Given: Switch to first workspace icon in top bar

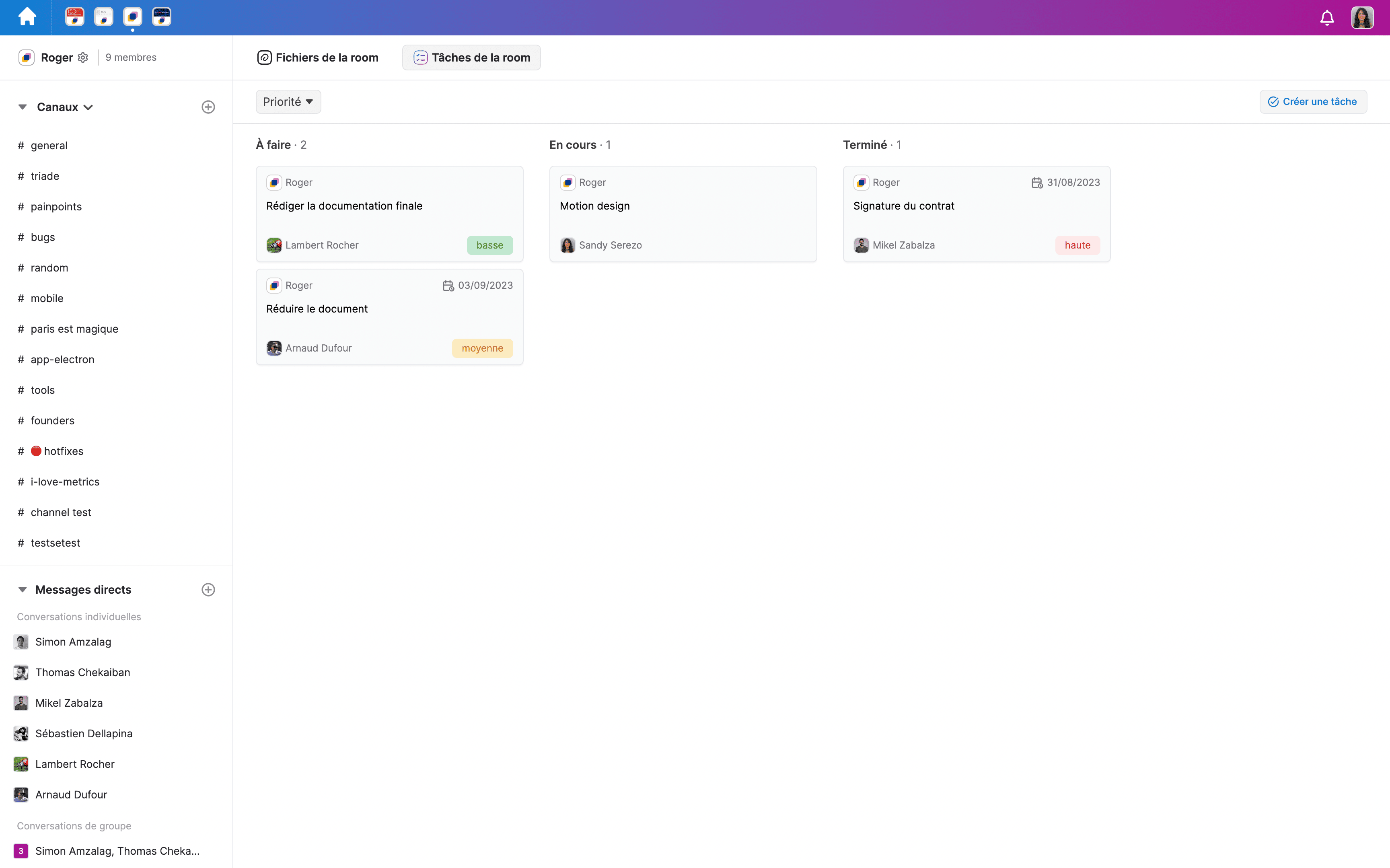Looking at the screenshot, I should click(74, 17).
